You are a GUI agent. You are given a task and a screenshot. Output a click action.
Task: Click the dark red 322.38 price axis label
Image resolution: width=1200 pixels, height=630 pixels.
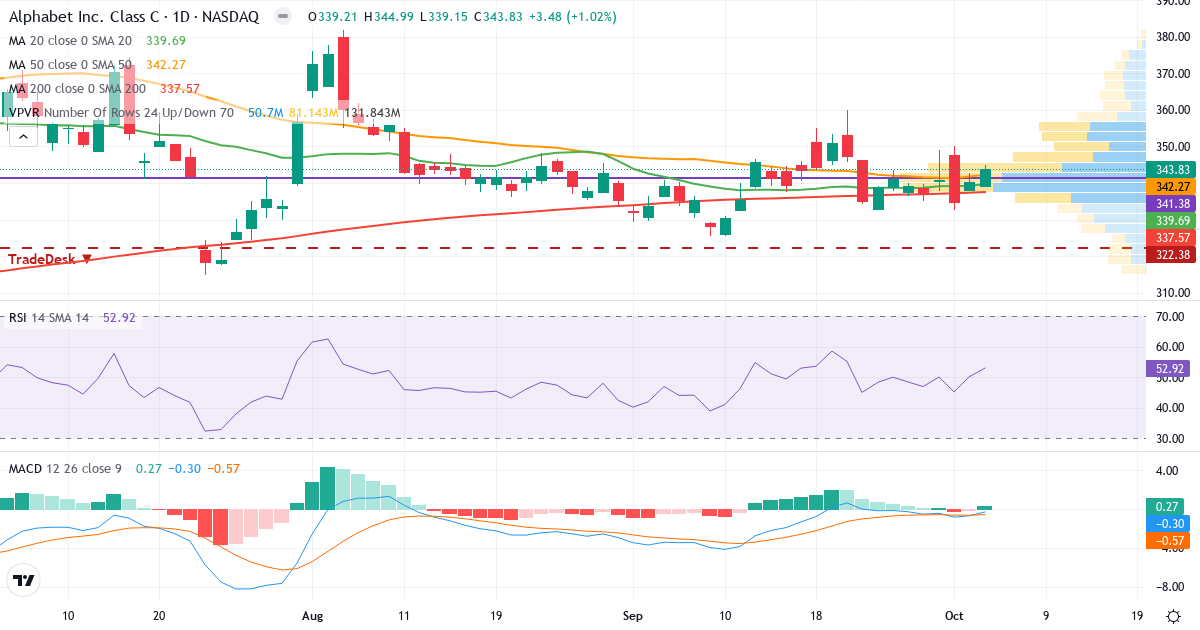(x=1171, y=255)
